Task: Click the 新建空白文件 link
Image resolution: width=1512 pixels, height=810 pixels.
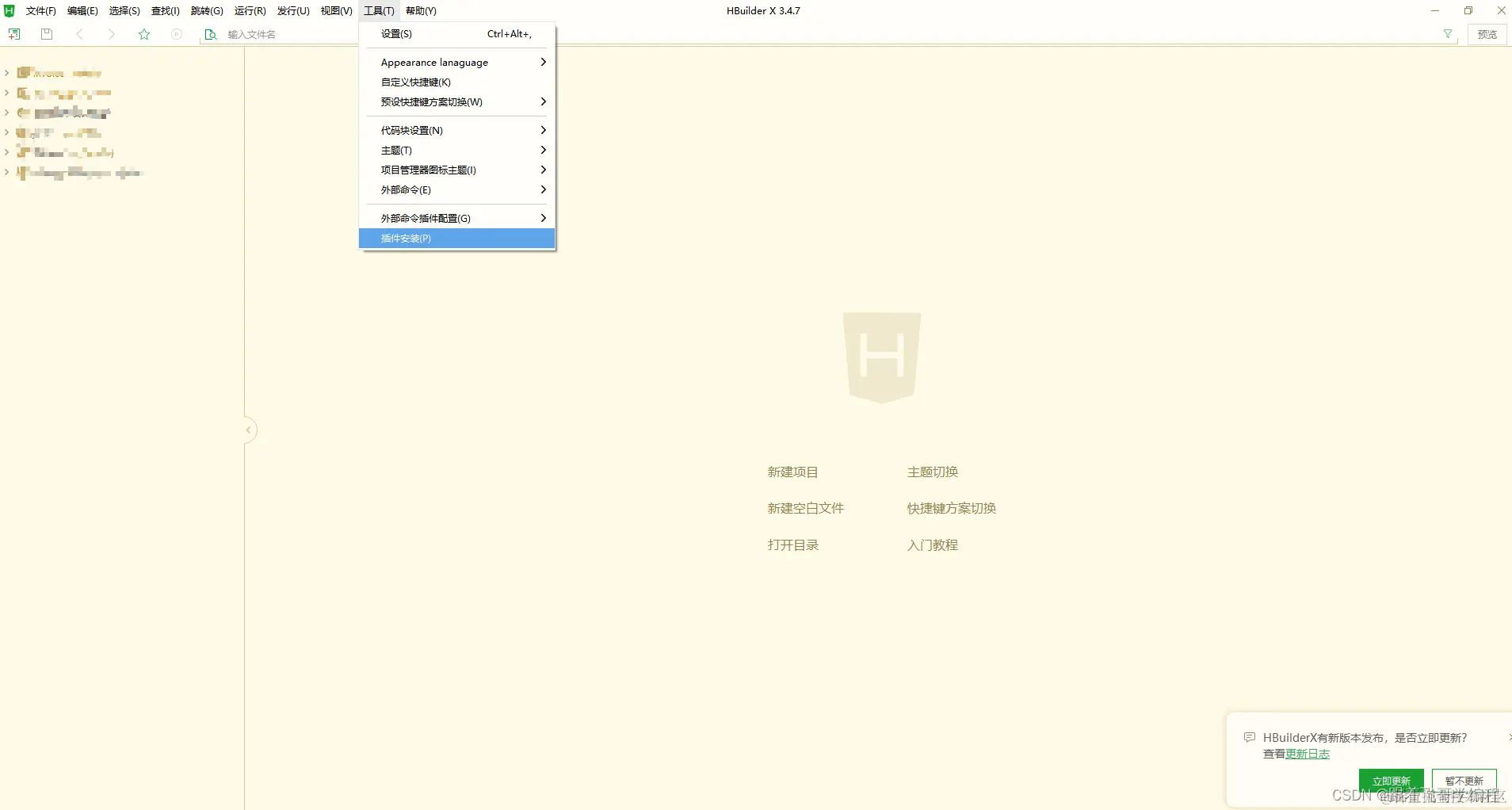Action: pyautogui.click(x=805, y=509)
